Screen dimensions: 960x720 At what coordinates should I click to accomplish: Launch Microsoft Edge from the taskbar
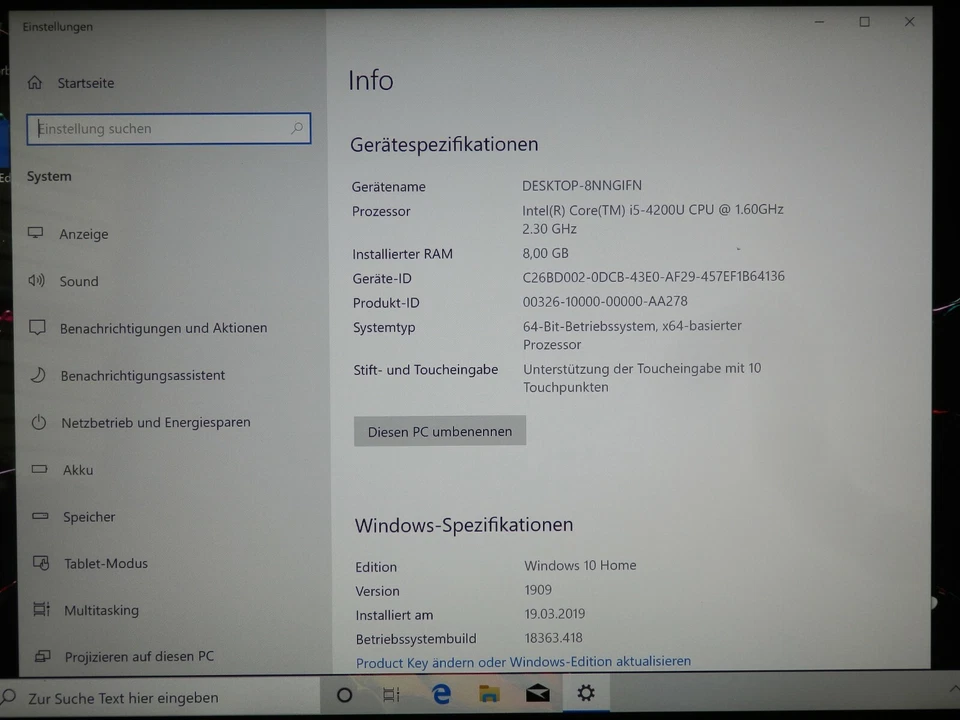440,693
